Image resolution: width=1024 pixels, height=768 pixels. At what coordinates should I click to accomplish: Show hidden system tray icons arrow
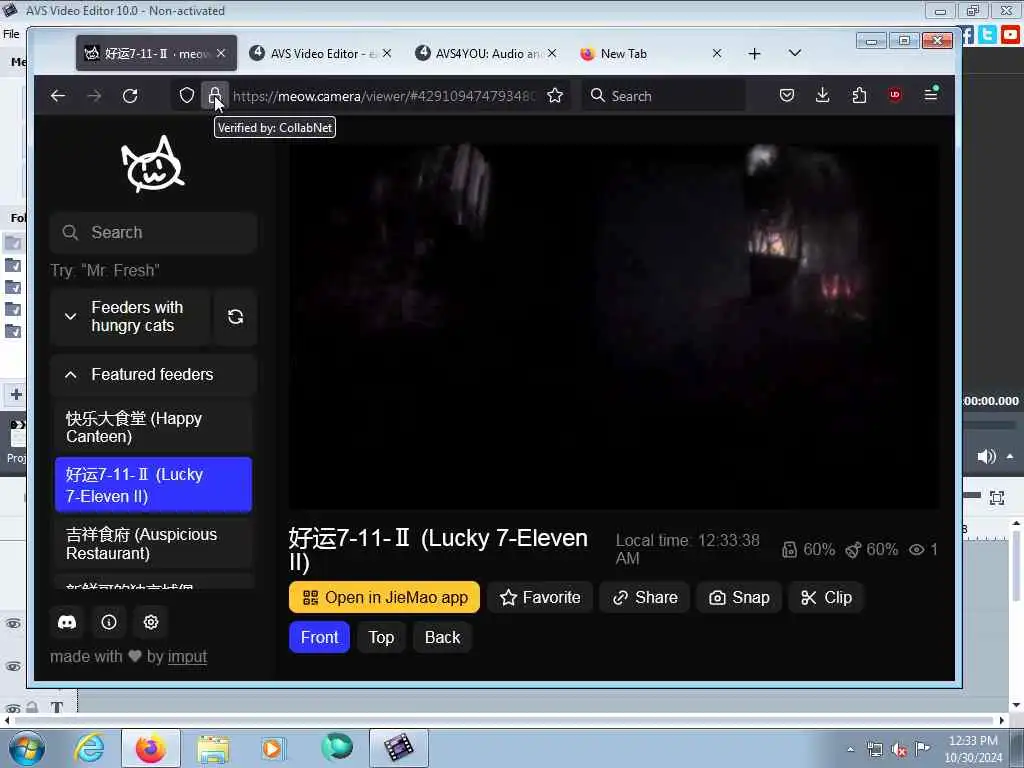click(850, 749)
